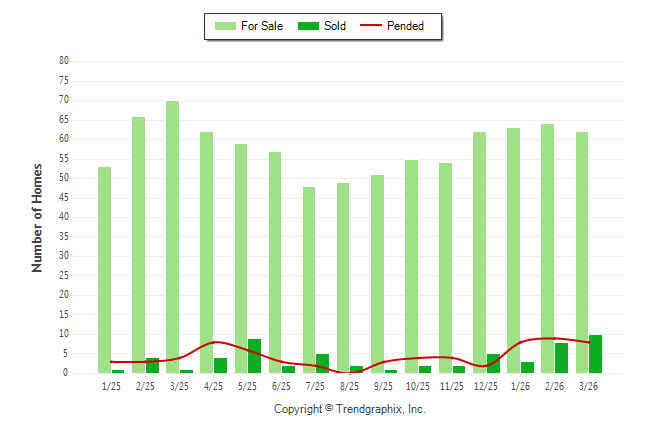Click the Pended line dip at 8/25
The image size is (646, 434).
[x=352, y=372]
